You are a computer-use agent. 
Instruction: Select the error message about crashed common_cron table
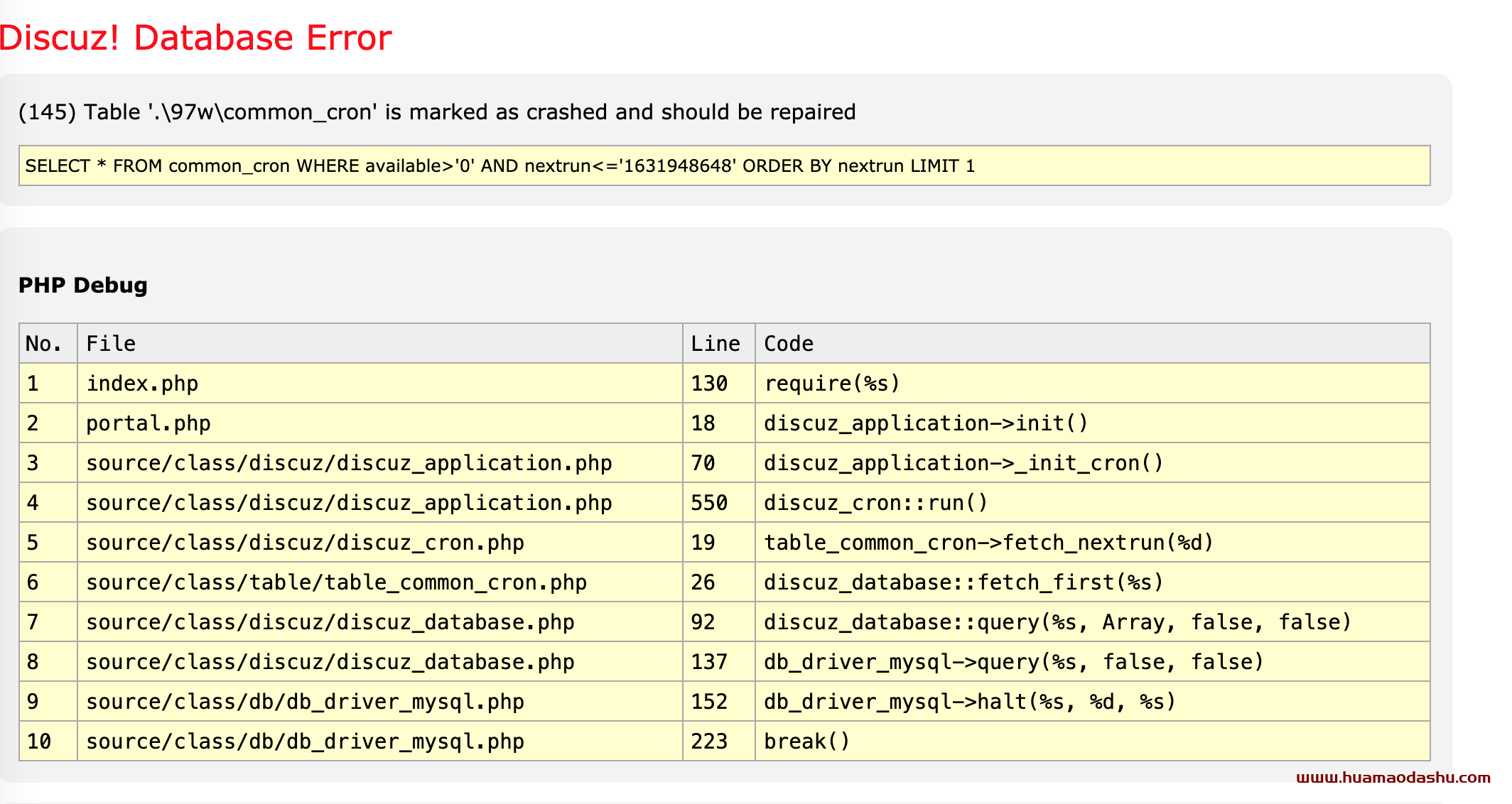437,112
